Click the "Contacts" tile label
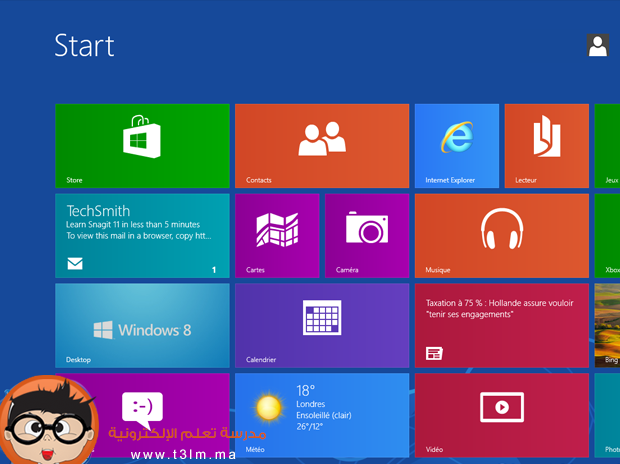The height and width of the screenshot is (464, 620). 259,180
